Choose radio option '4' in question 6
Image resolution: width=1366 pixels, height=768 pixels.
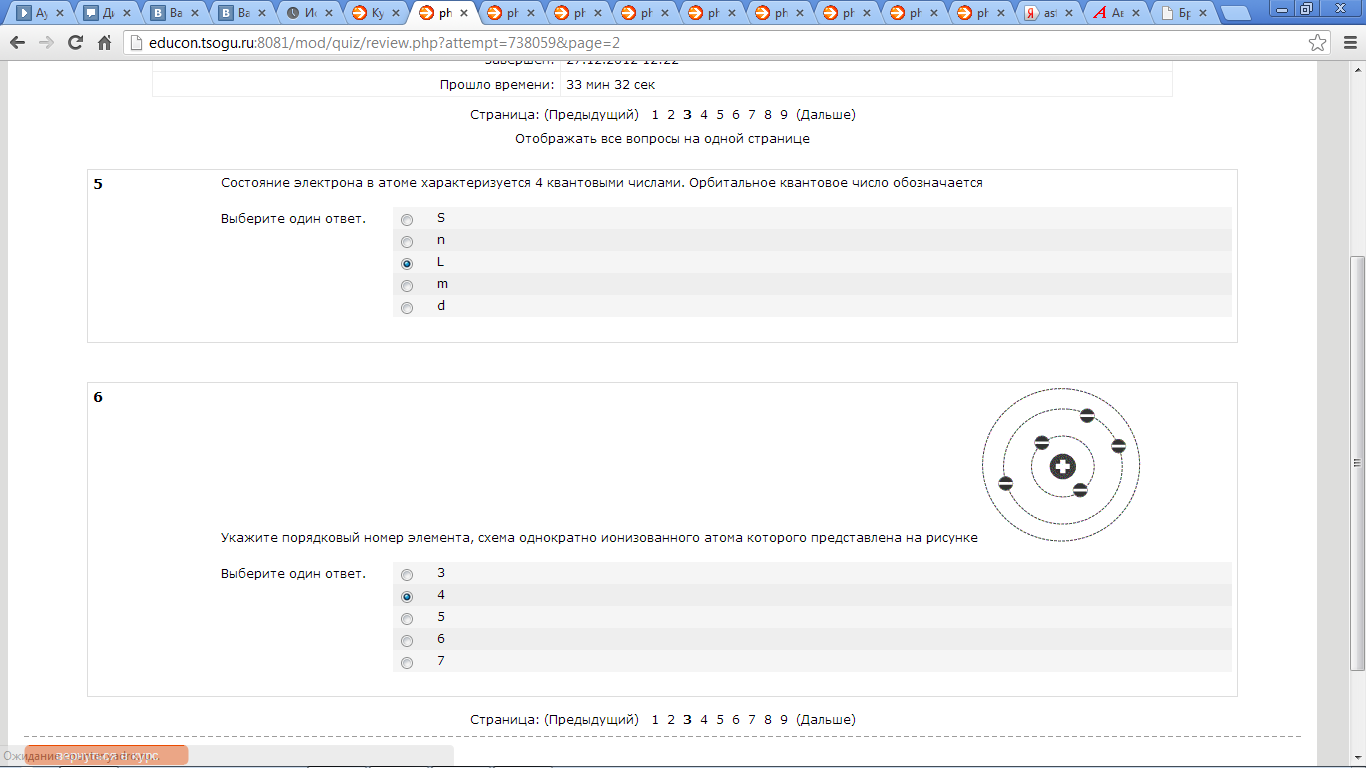(x=407, y=597)
